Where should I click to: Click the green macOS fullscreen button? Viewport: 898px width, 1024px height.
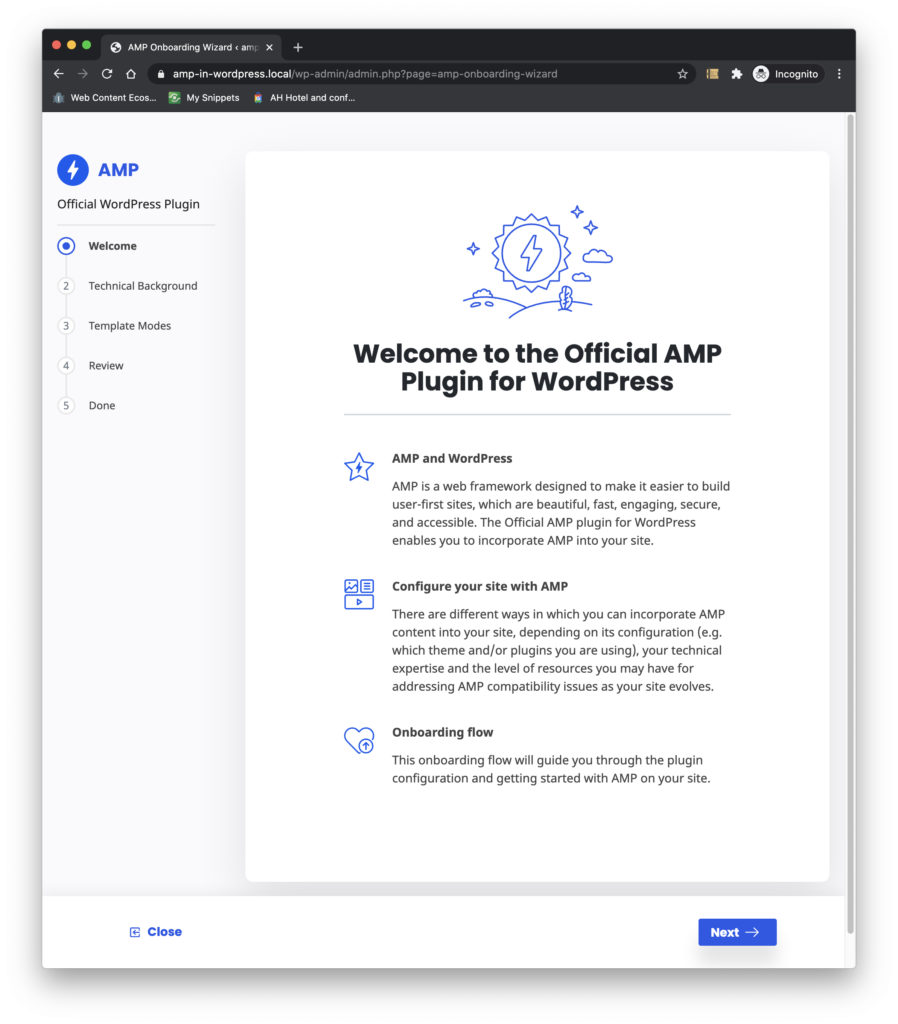pyautogui.click(x=86, y=45)
